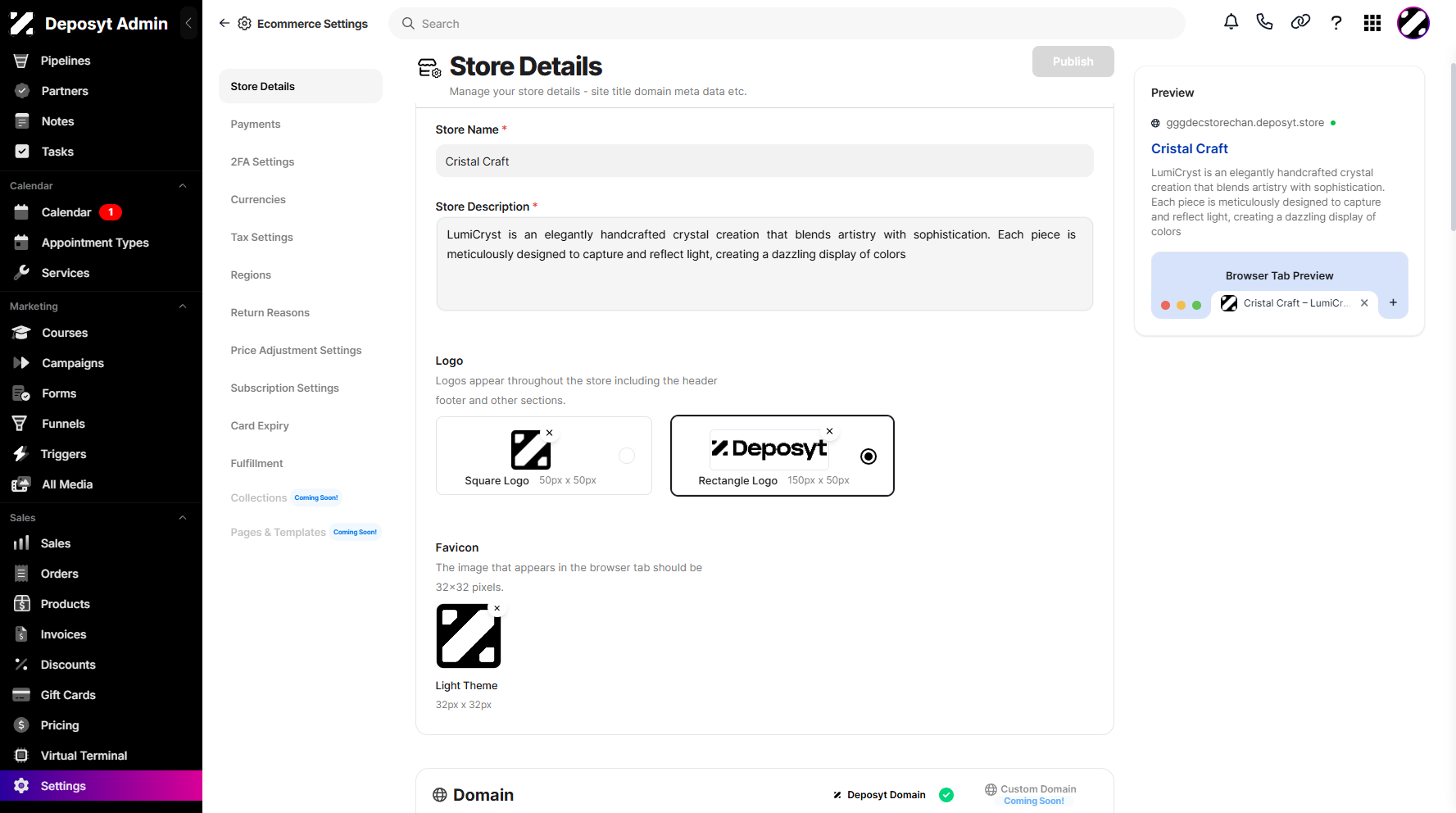Collapse the Sales section
This screenshot has height=813, width=1456.
(x=183, y=518)
